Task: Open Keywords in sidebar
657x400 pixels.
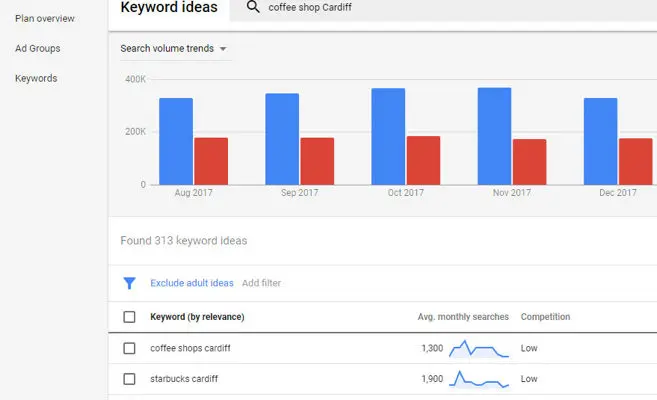Action: pos(36,78)
